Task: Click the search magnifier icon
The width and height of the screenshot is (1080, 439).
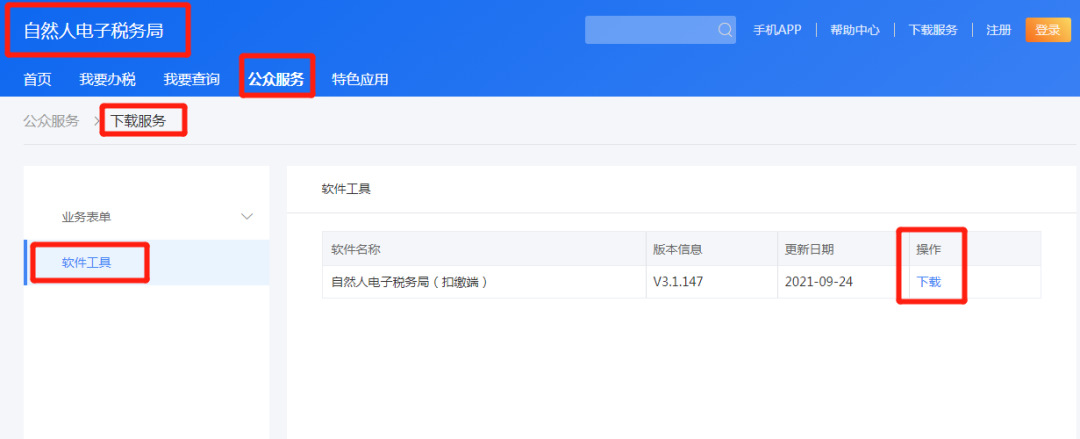Action: (725, 30)
